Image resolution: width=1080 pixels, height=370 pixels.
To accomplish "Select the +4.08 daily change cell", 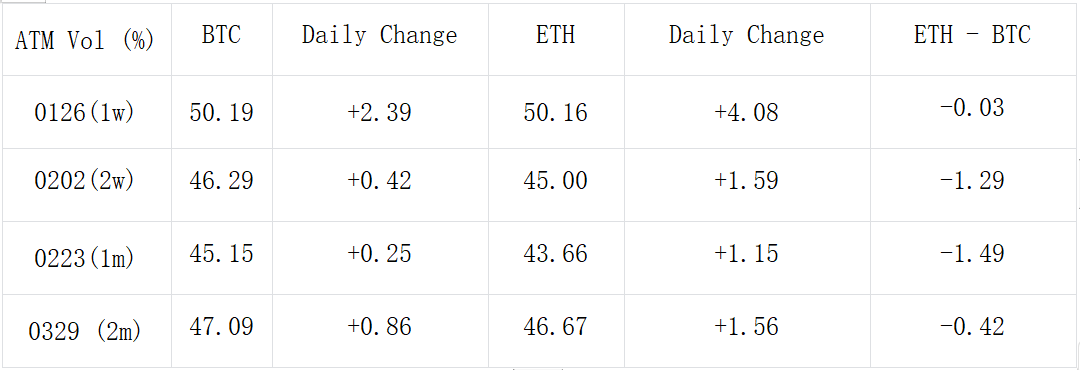I will click(747, 112).
